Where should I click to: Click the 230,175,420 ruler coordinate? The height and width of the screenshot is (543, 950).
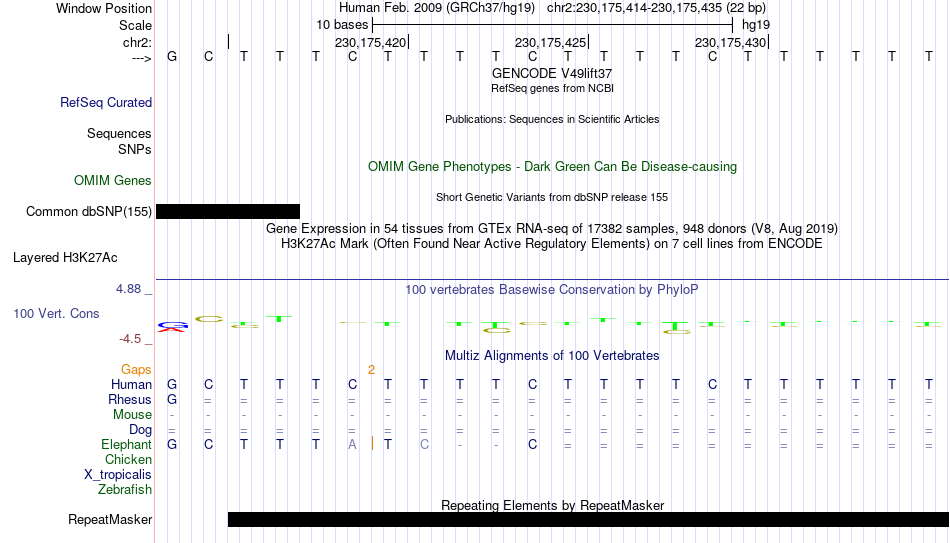370,42
